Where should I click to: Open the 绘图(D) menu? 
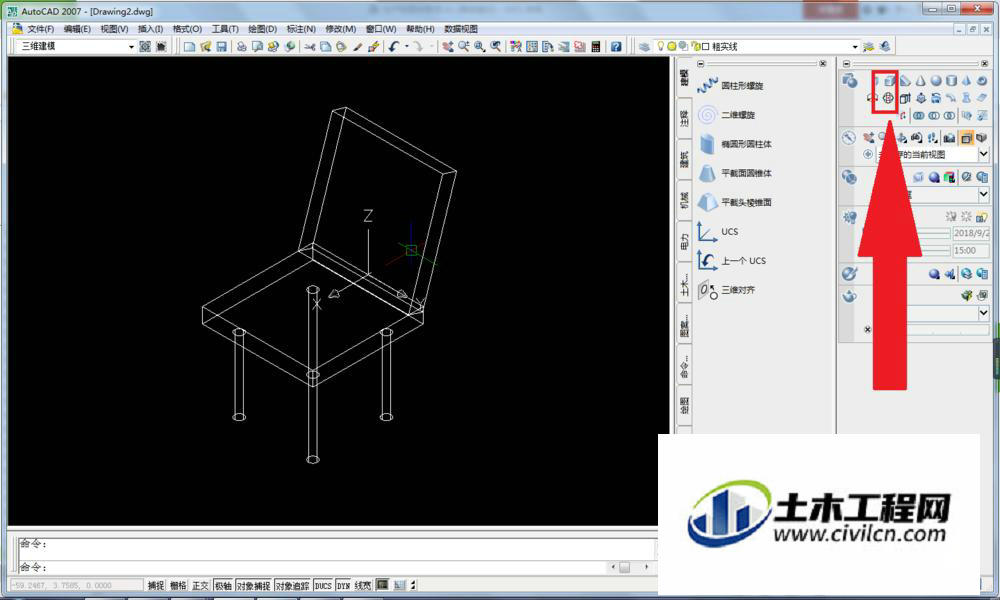[x=262, y=29]
